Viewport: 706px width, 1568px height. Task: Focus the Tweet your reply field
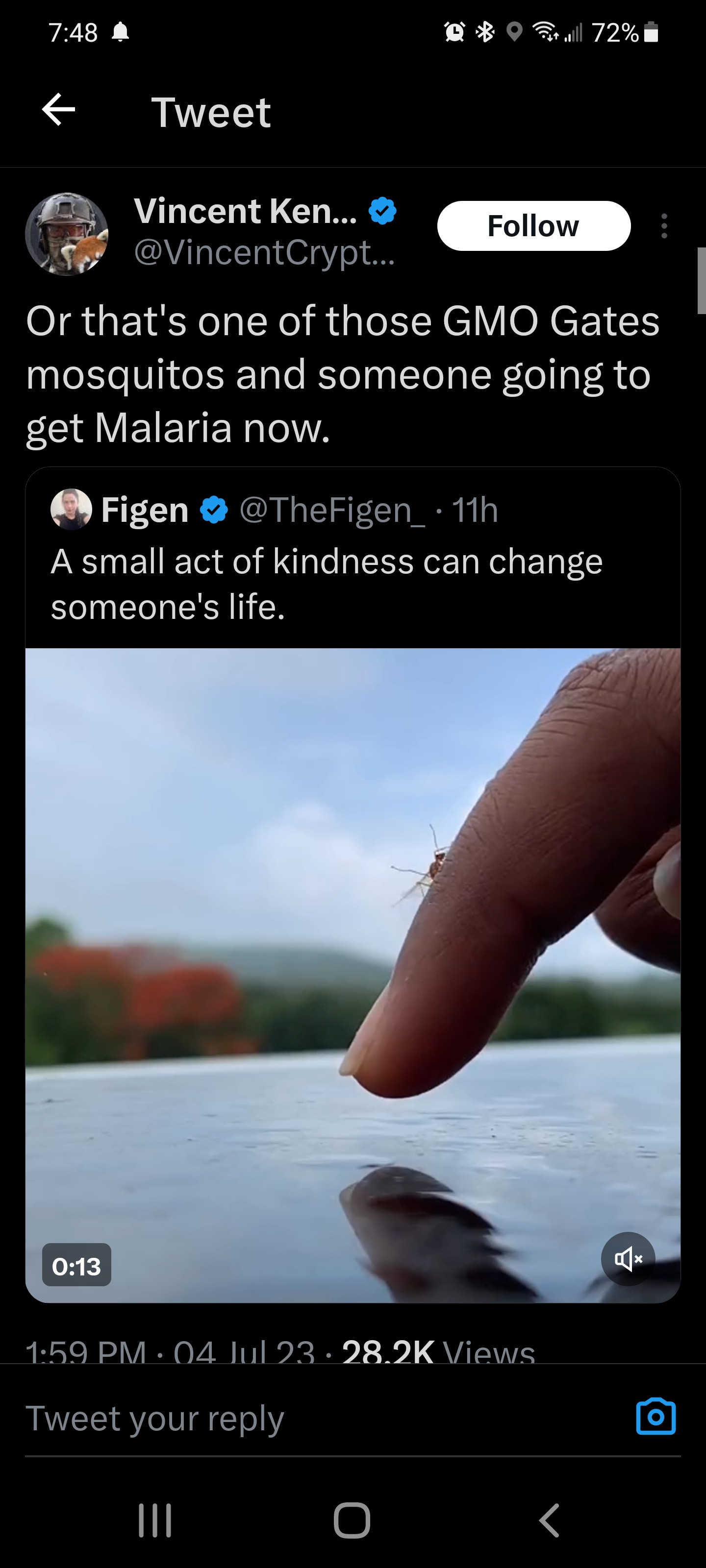[x=304, y=1418]
